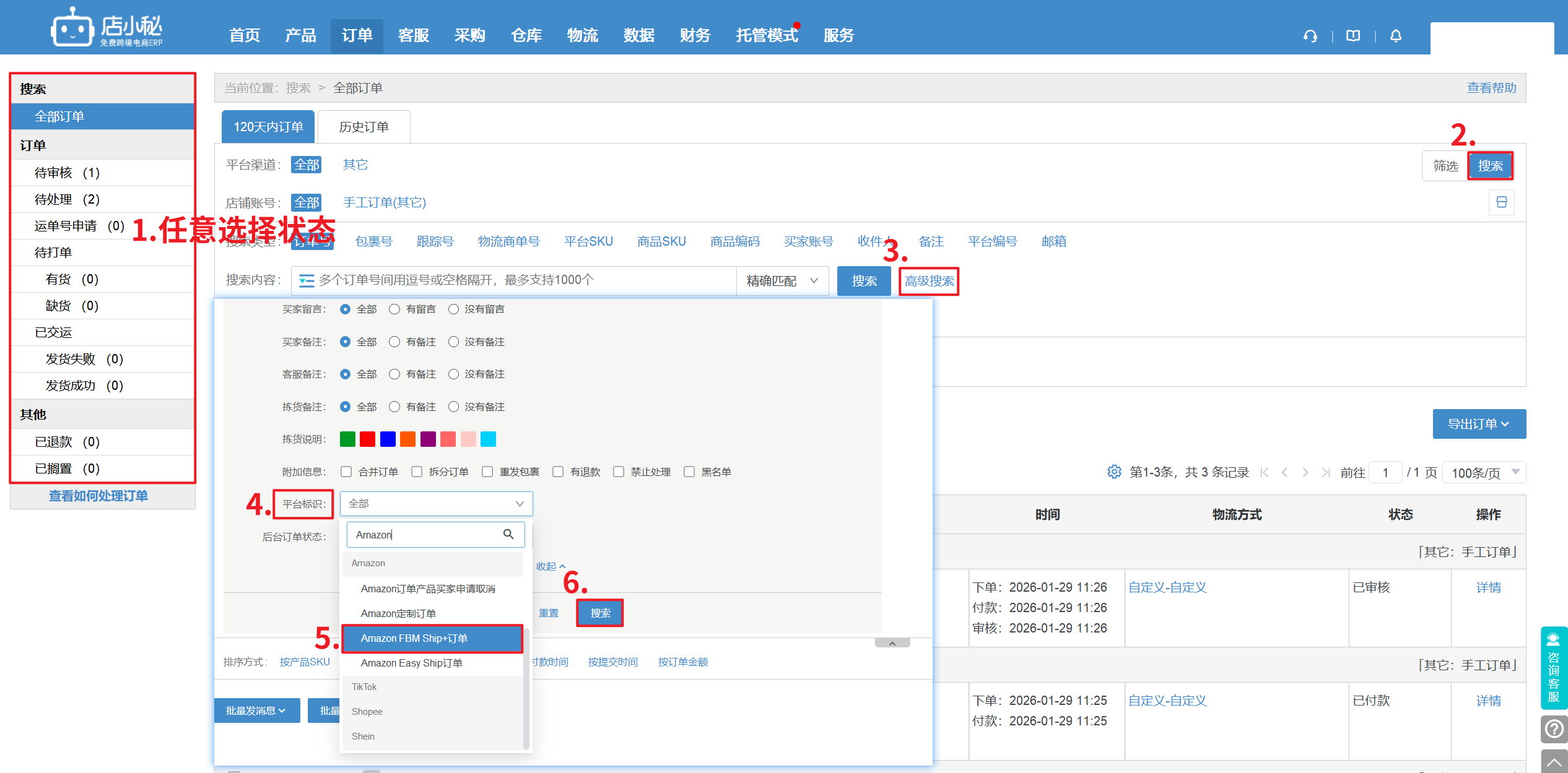Image resolution: width=1568 pixels, height=773 pixels.
Task: Click the magnifier icon in Amazon search box
Action: tap(508, 534)
